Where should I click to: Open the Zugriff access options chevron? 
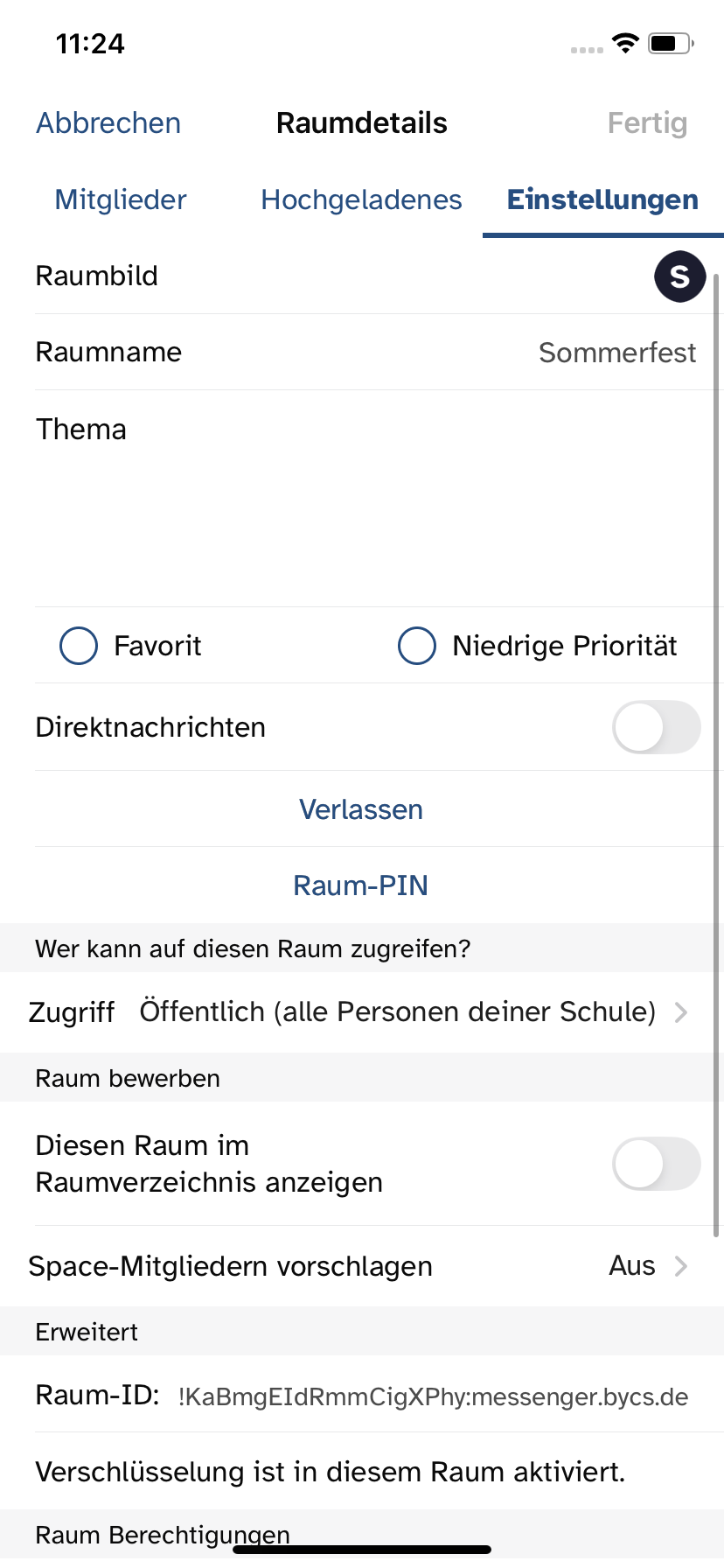coord(681,1012)
